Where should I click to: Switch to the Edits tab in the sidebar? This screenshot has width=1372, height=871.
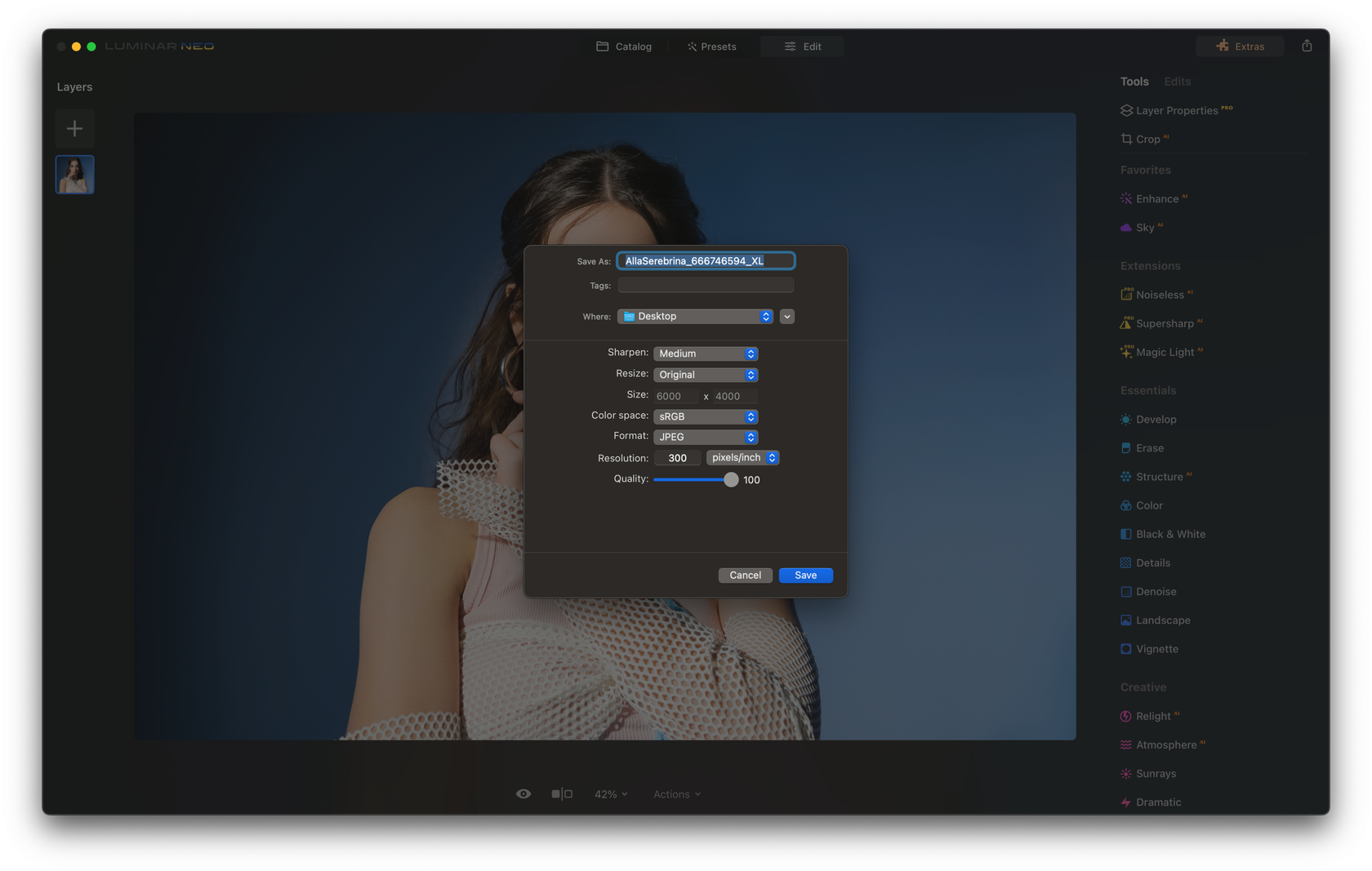[1177, 81]
